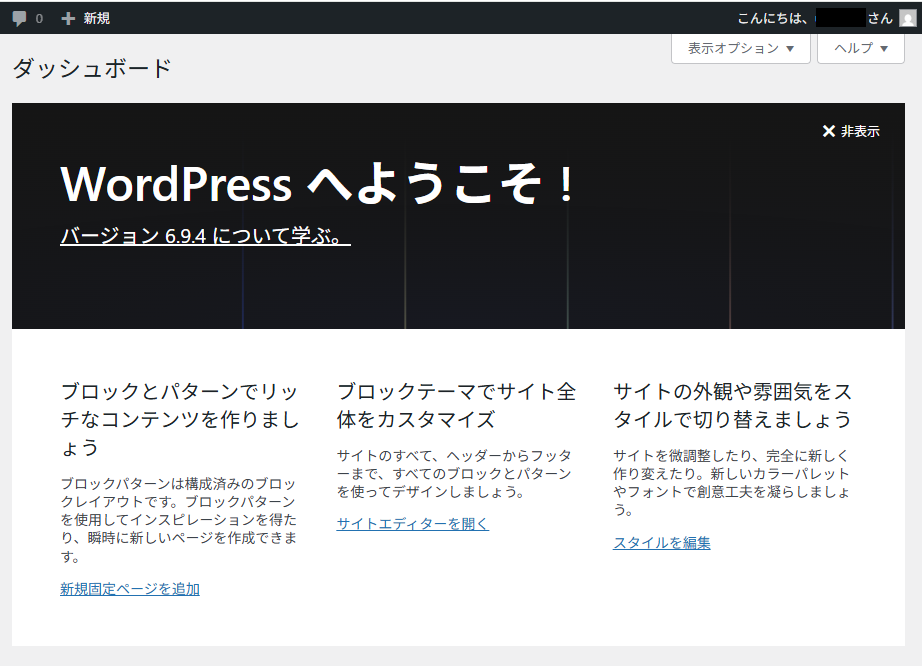Viewport: 922px width, 666px height.
Task: Click the plus icon beside 新規
Action: coord(68,18)
